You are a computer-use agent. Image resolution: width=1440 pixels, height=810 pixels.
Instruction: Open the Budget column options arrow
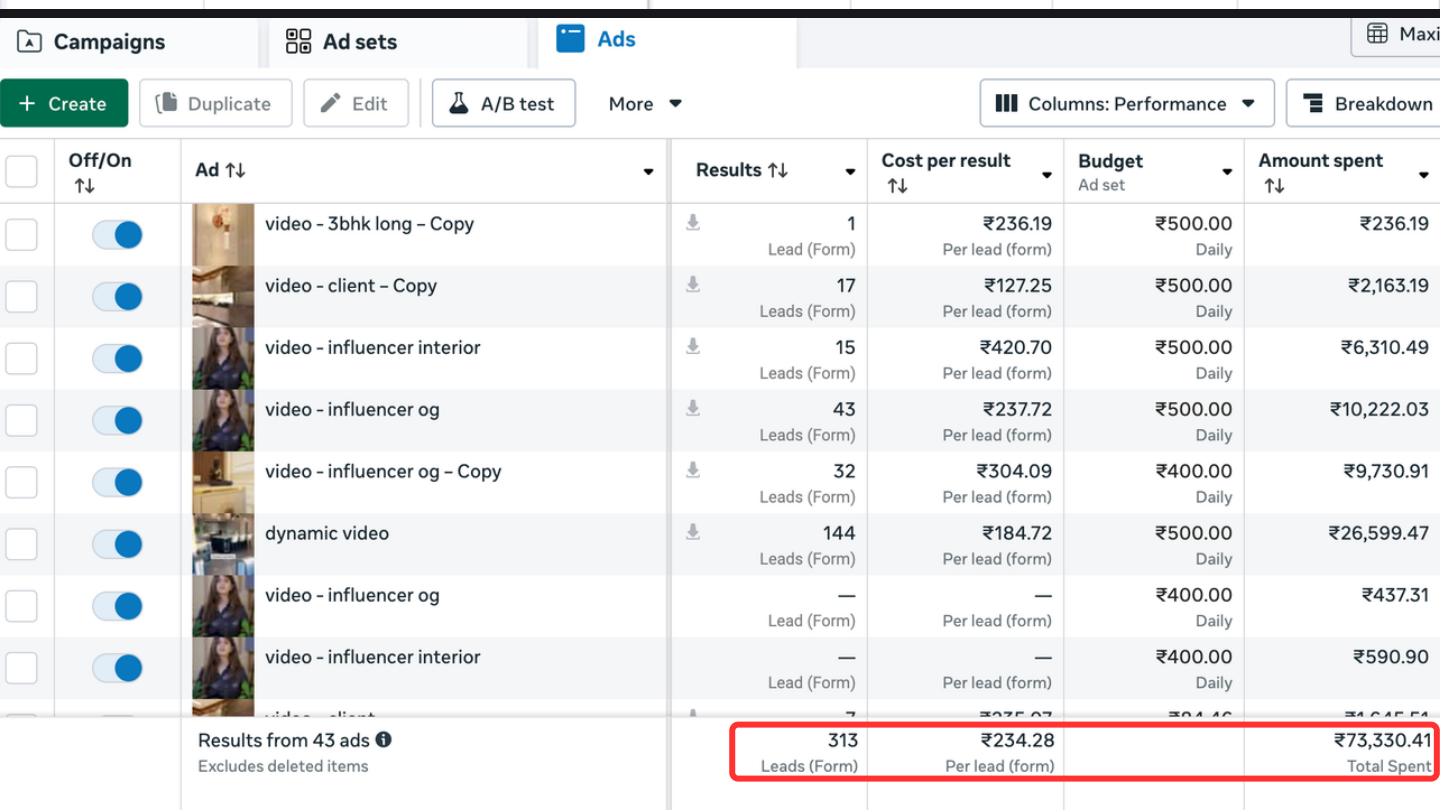pos(1227,172)
